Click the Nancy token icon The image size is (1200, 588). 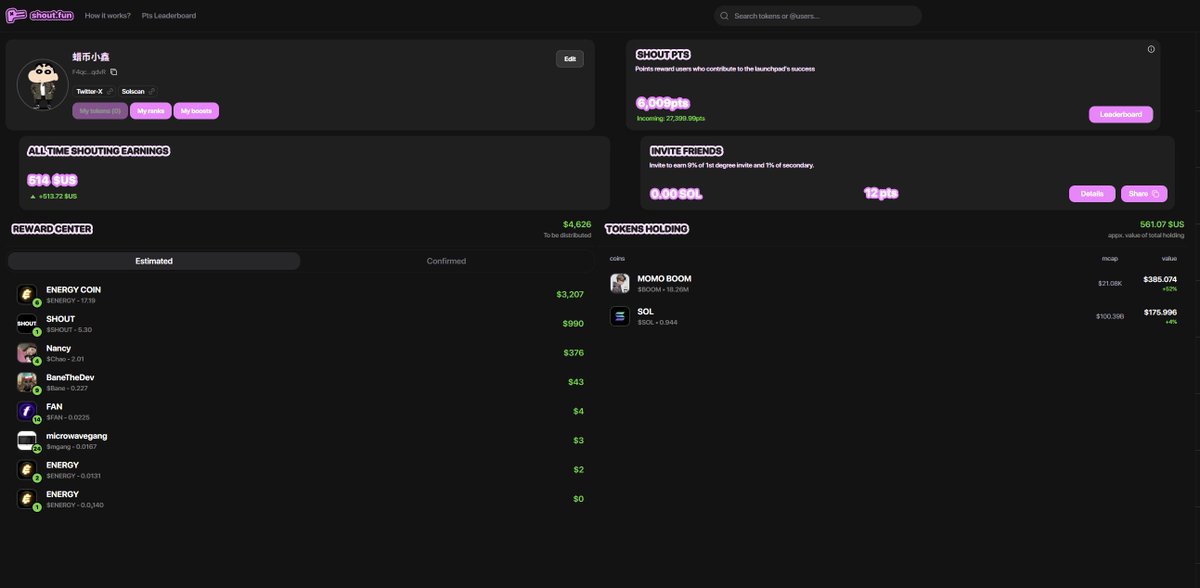27,352
